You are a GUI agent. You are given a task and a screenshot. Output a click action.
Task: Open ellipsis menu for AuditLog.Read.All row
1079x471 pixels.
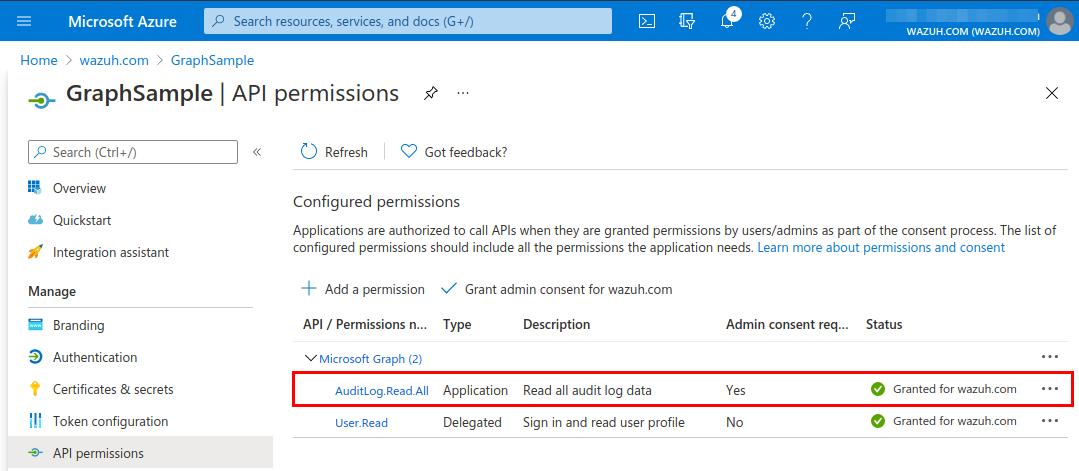(x=1049, y=389)
